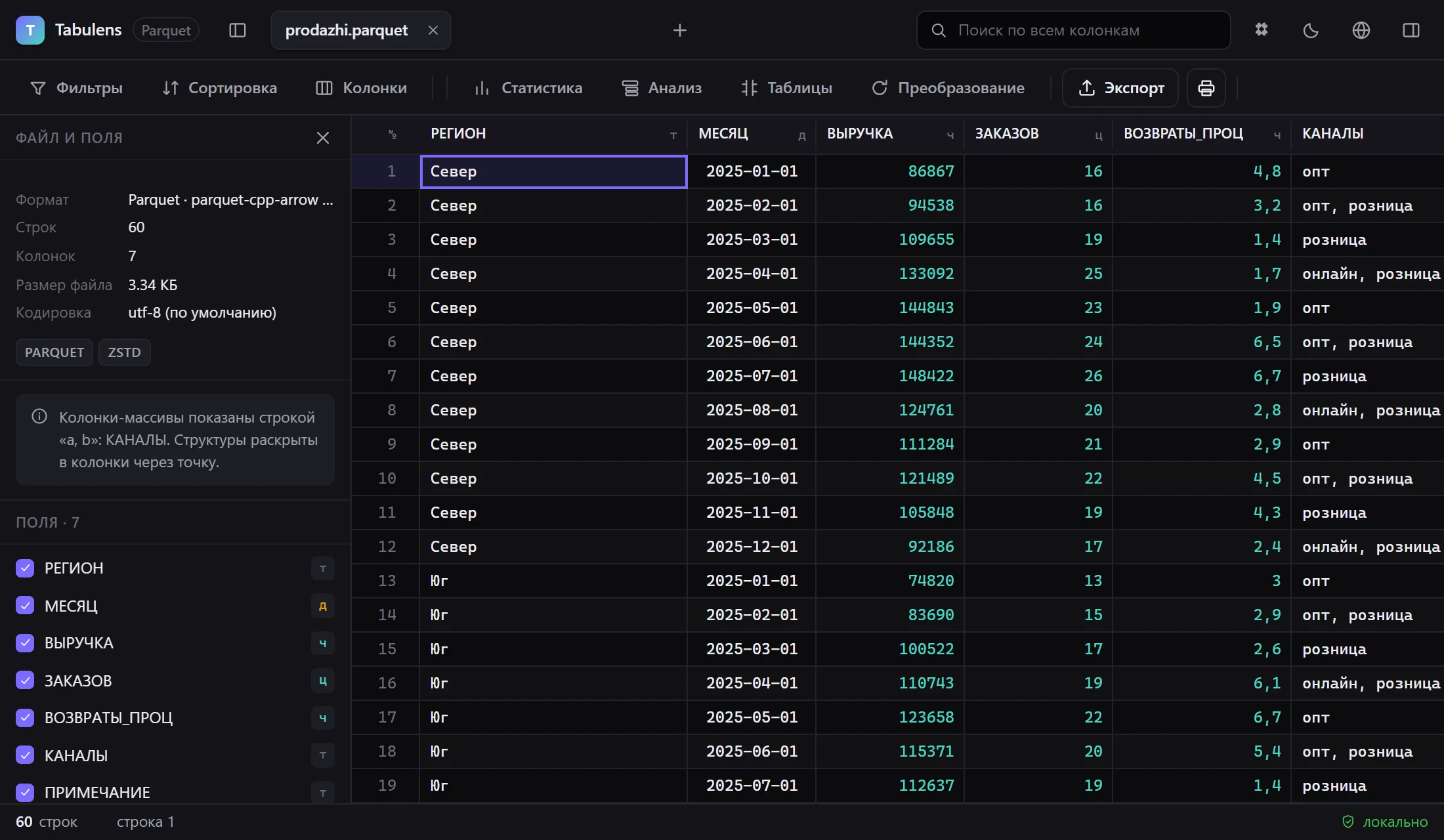This screenshot has width=1444, height=840.
Task: Click date type badge of МЕСЯЦ field
Action: (323, 606)
